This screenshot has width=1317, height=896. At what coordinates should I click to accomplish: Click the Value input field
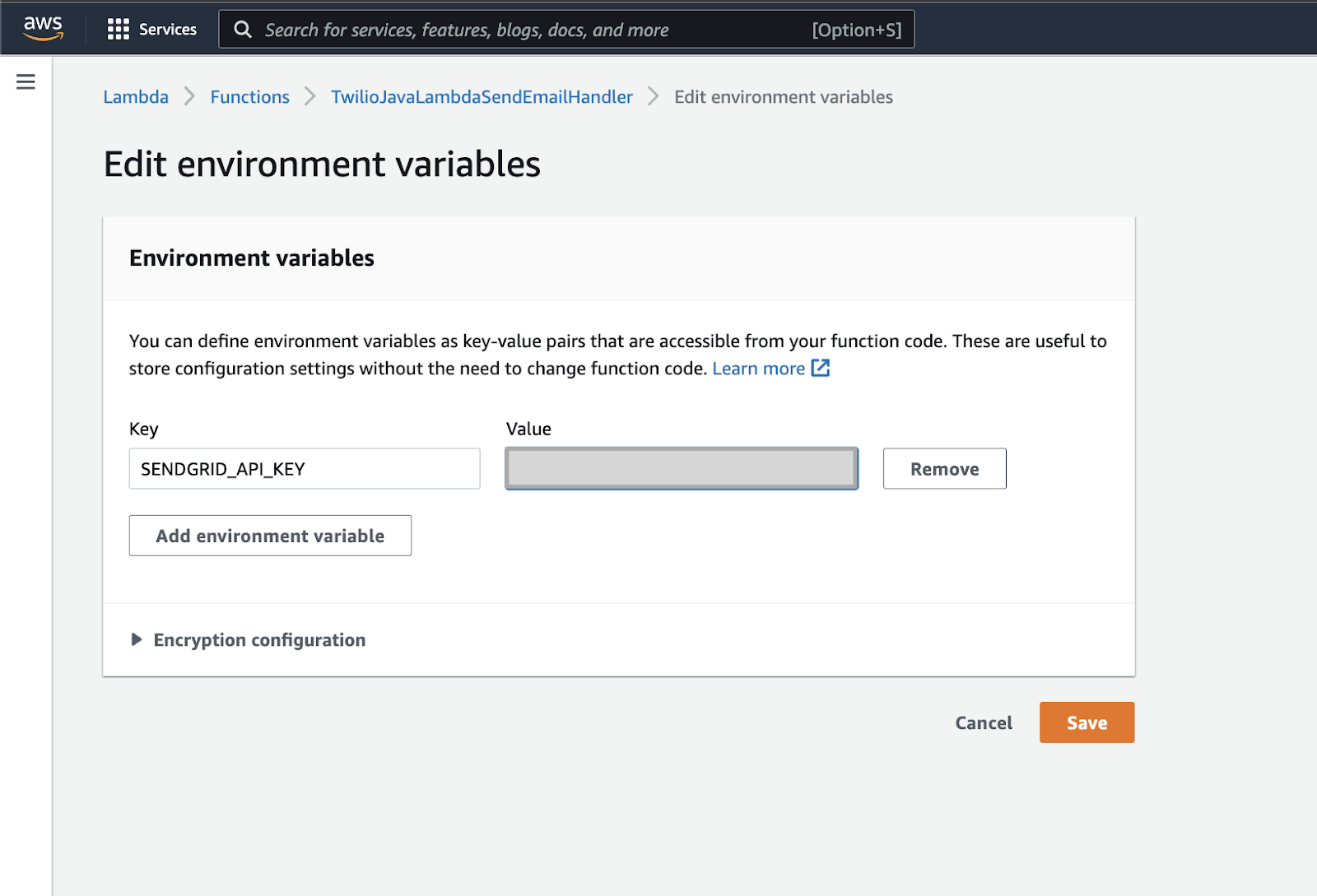pyautogui.click(x=682, y=469)
